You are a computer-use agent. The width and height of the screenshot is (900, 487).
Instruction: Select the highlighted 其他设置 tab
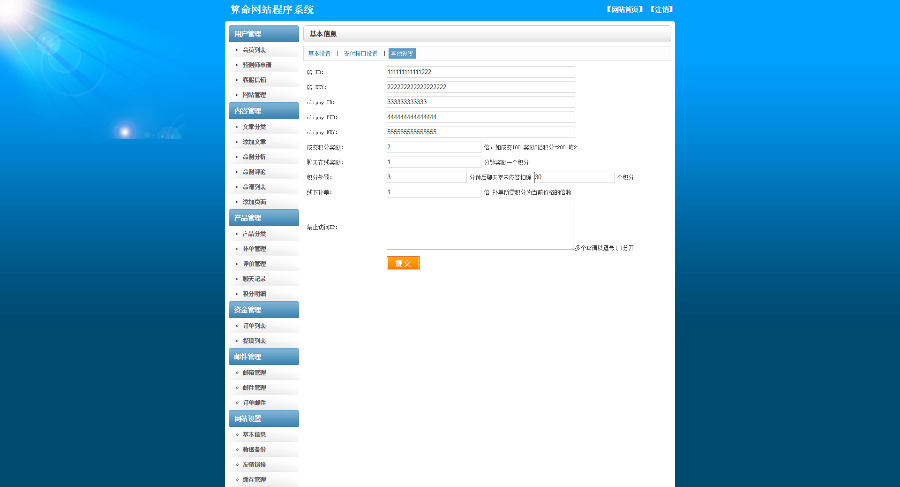point(401,53)
